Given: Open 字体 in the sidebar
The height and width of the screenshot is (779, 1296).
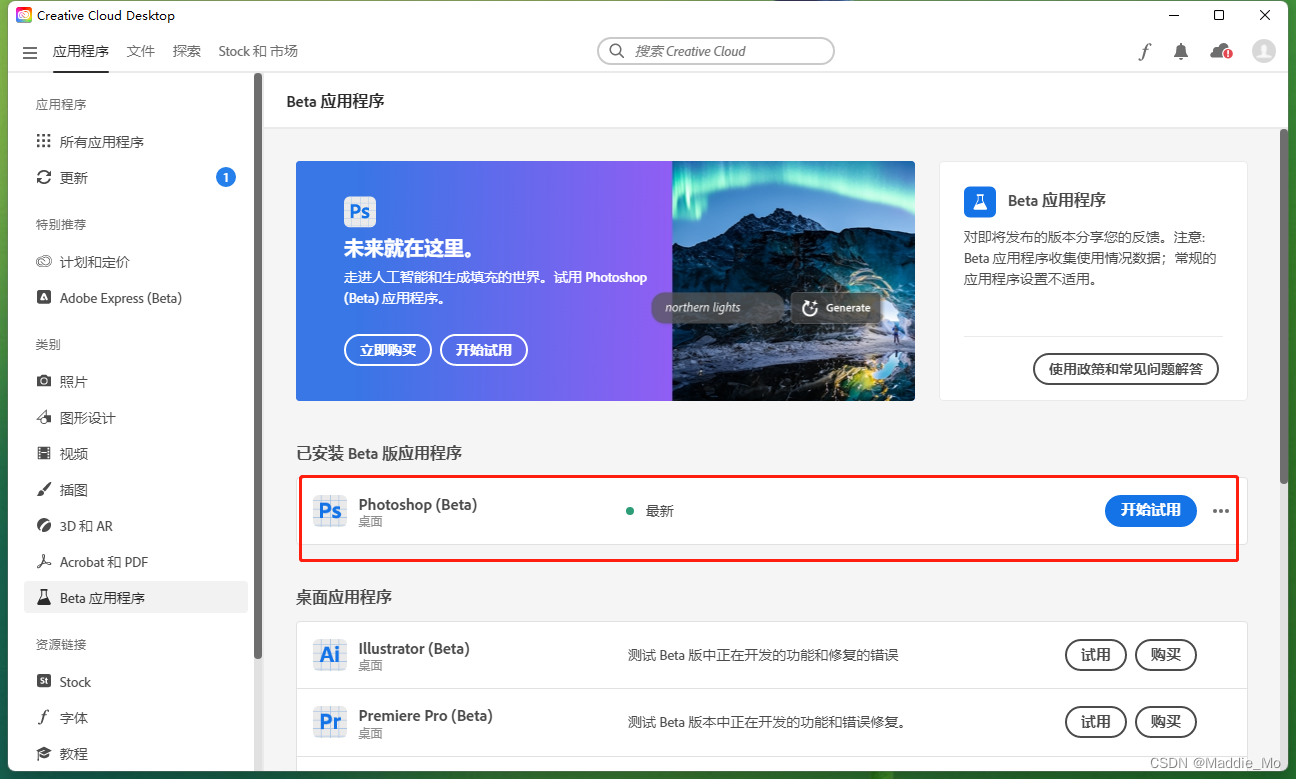Looking at the screenshot, I should [136, 718].
